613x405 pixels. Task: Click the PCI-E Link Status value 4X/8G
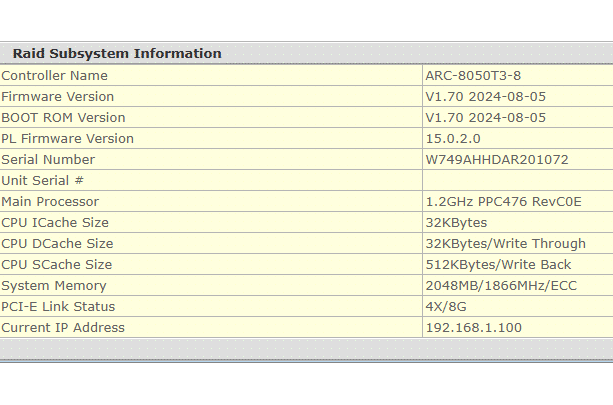pyautogui.click(x=446, y=307)
